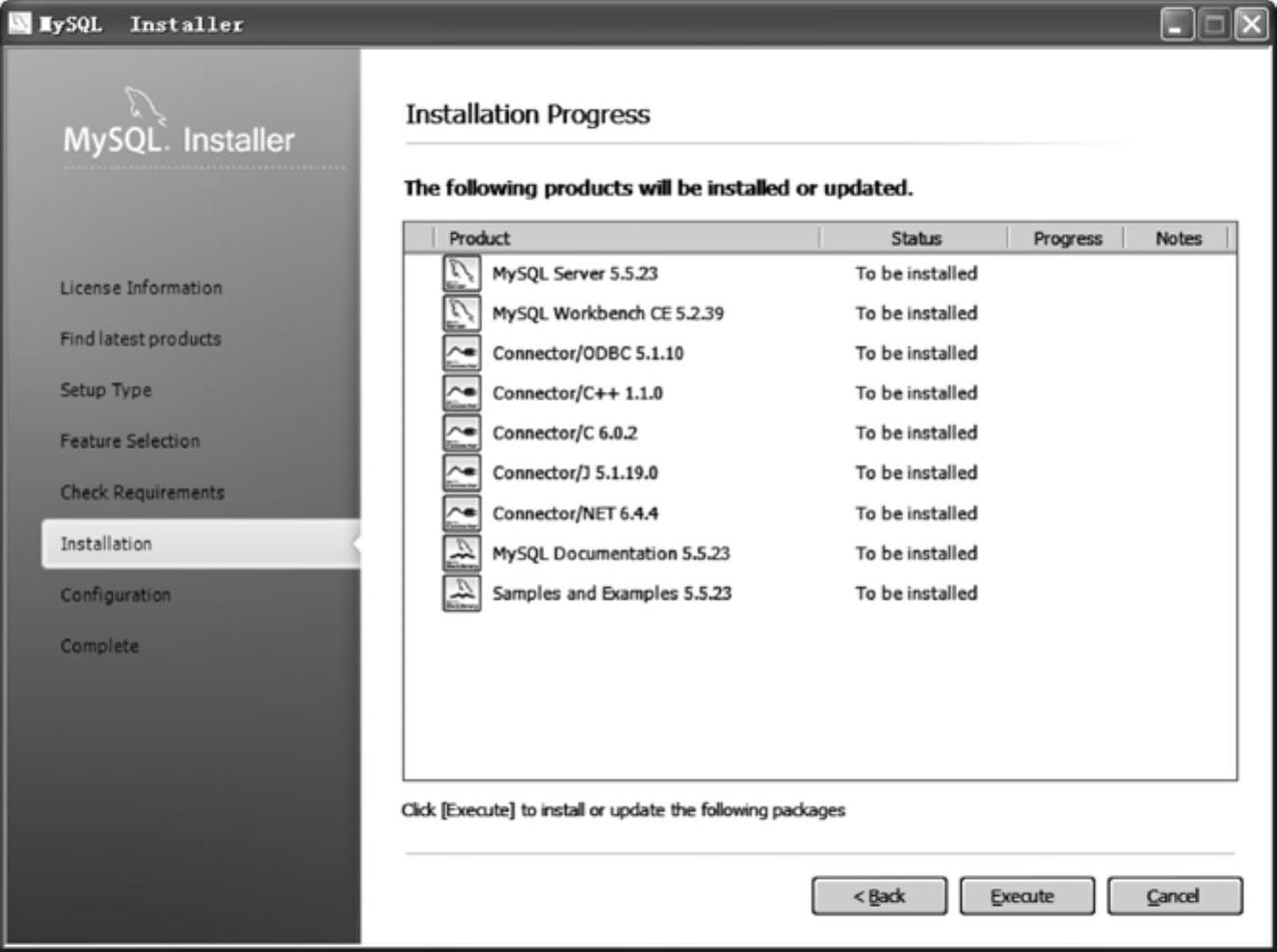
Task: Click the Back button
Action: tap(879, 896)
